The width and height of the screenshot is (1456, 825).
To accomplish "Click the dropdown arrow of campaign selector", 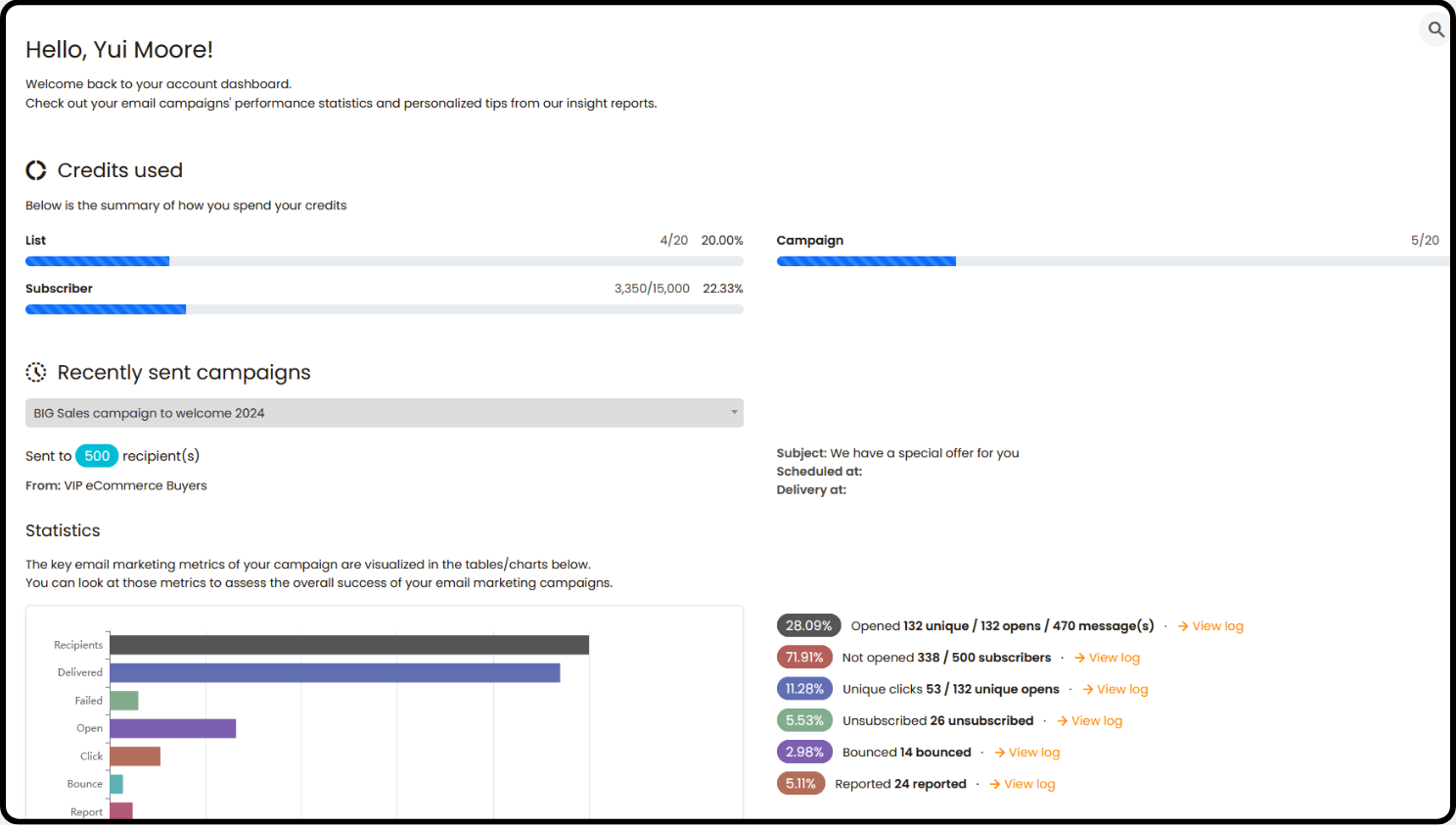I will coord(734,412).
